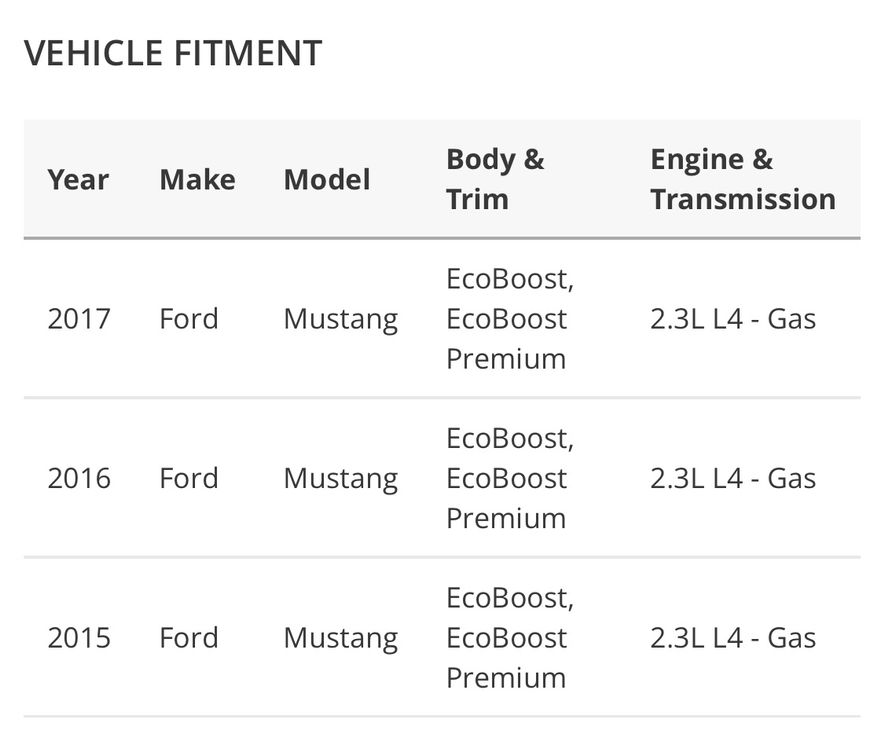Click the Body & Trim header
Viewport: 884px width, 750px height.
495,179
